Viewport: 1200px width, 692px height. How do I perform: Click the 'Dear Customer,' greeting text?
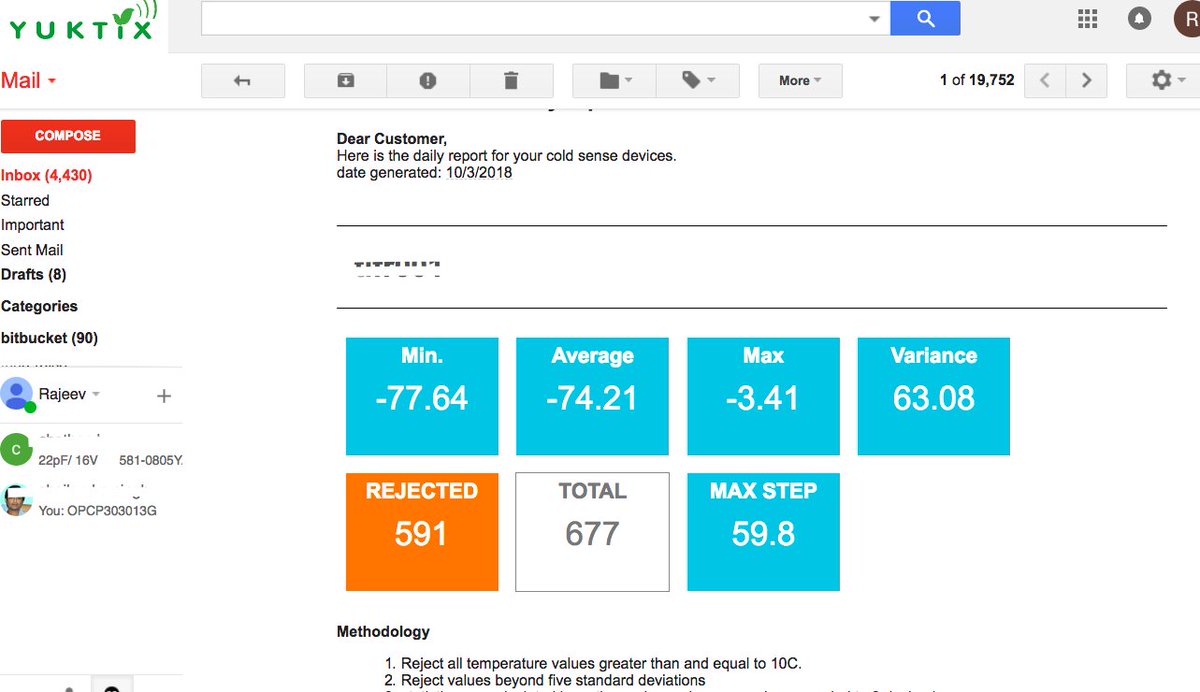point(392,139)
